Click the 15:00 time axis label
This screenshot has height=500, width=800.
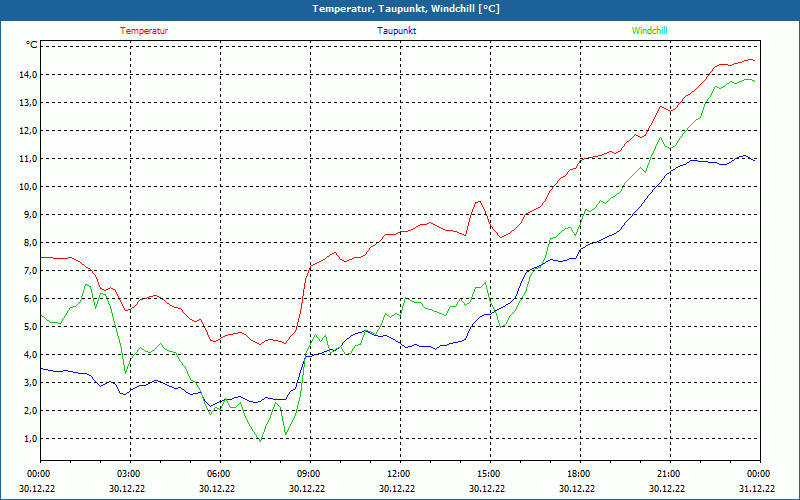(x=490, y=474)
